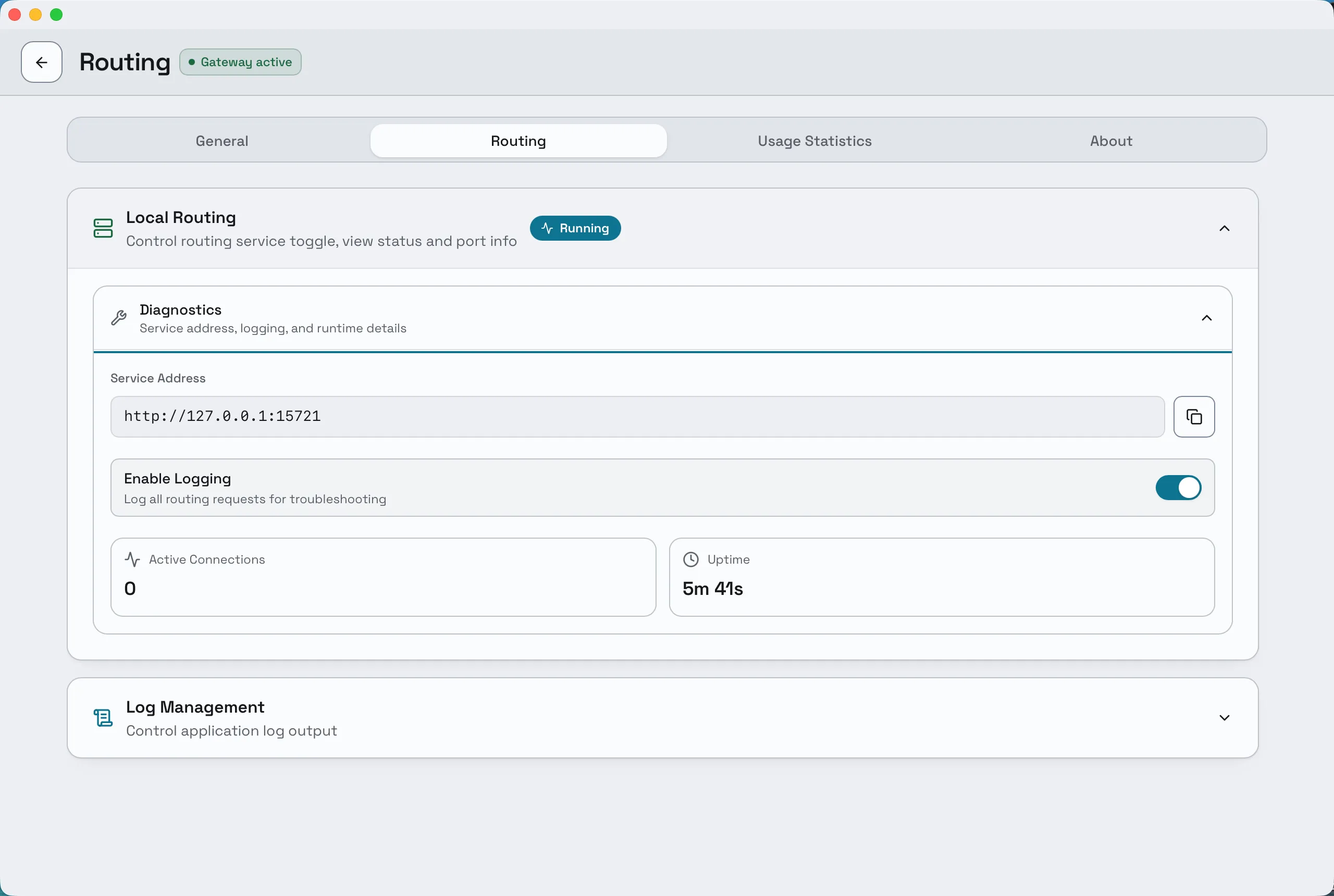
Task: Click the Active Connections pulse icon
Action: 132,559
